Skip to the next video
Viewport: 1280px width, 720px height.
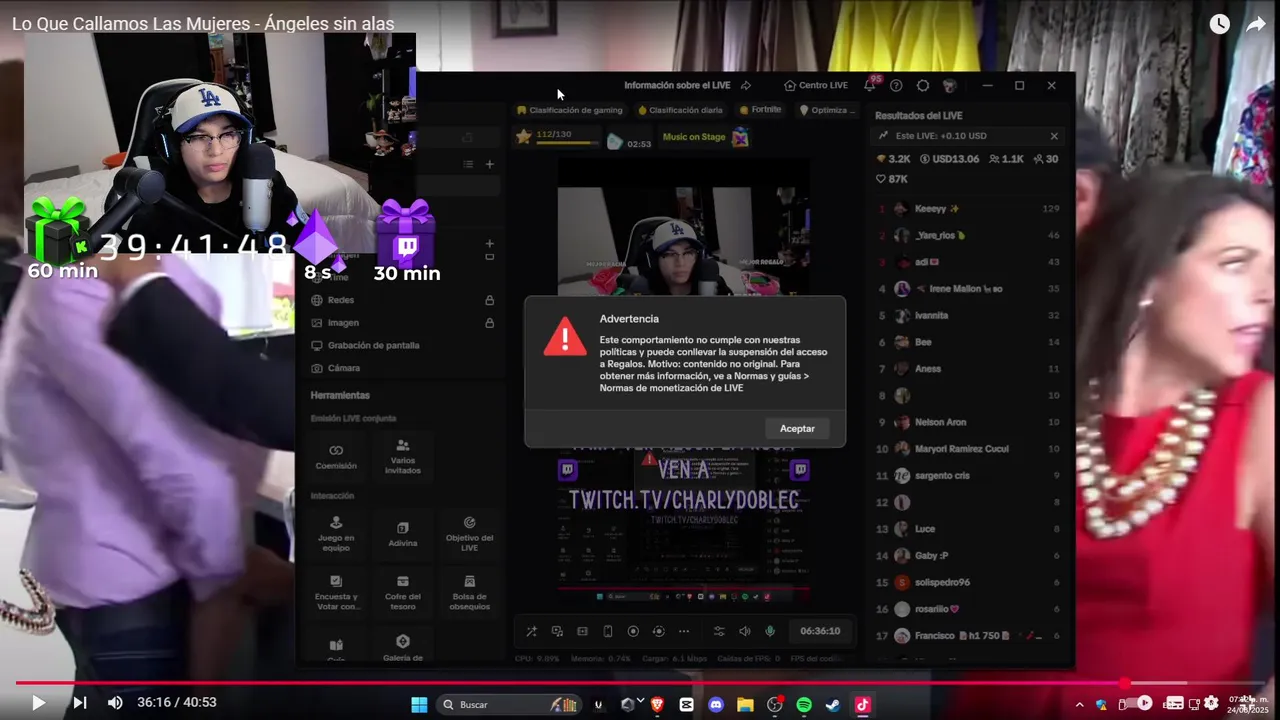point(80,703)
